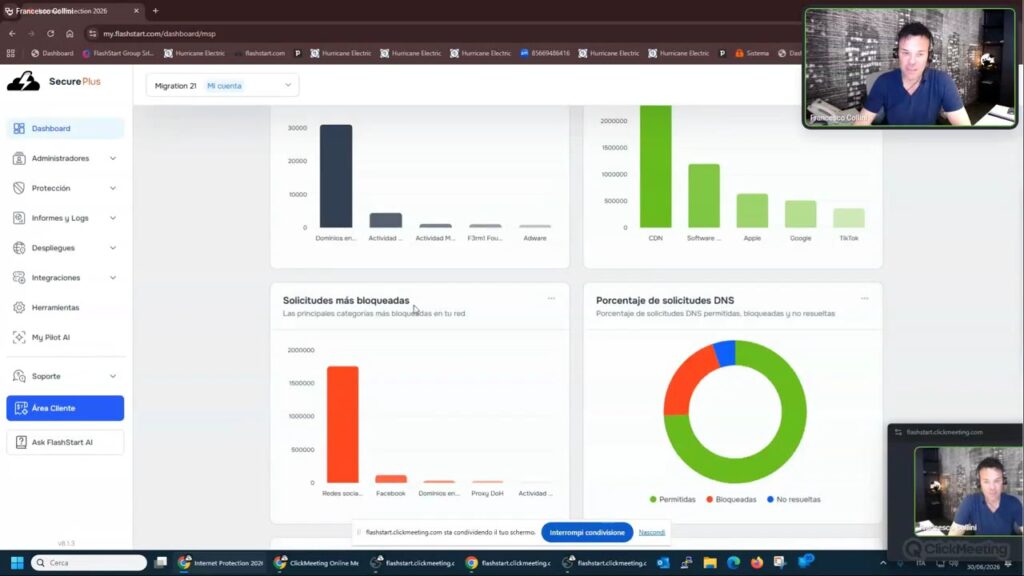Open Herramientas gear icon
1024x576 pixels.
(19, 307)
